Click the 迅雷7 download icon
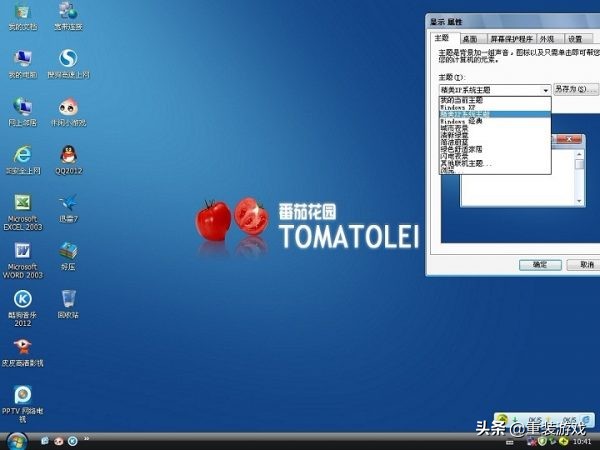 coord(68,203)
